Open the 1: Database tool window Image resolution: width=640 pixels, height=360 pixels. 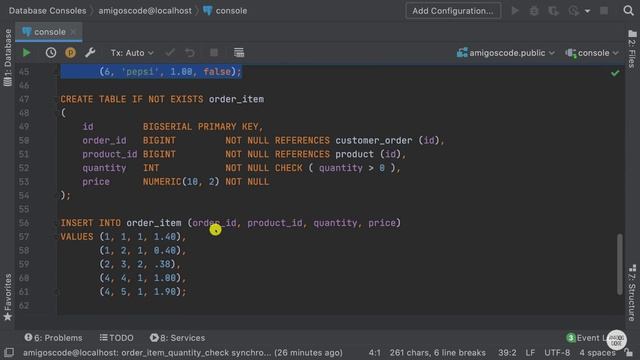click(x=7, y=57)
